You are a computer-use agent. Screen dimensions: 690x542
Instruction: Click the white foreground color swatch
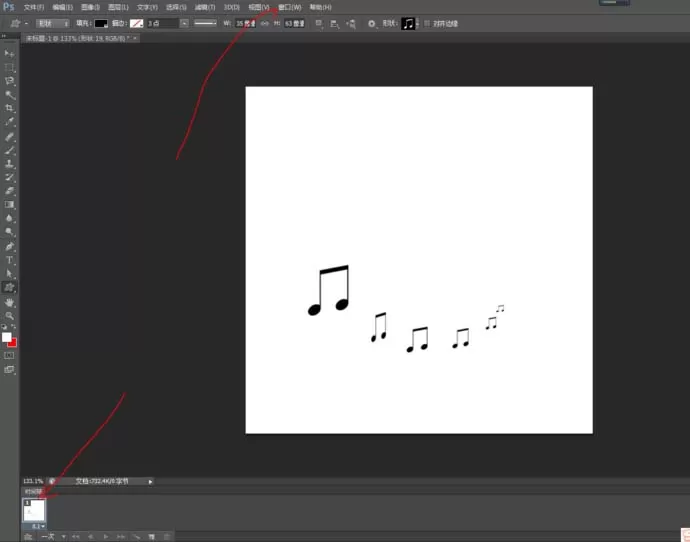point(6,337)
